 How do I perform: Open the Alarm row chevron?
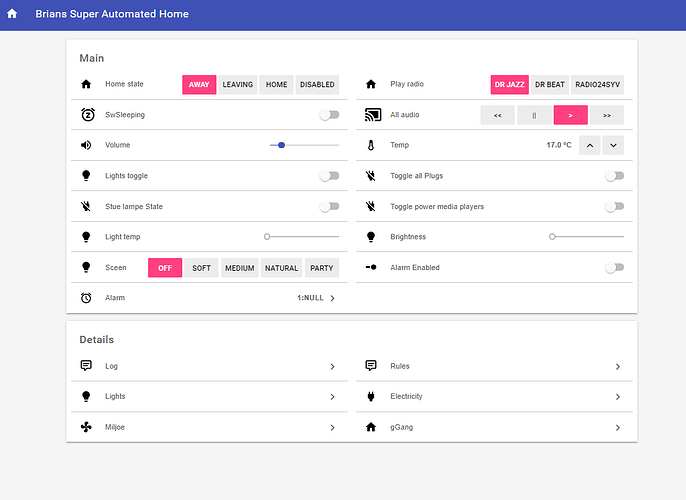point(332,298)
